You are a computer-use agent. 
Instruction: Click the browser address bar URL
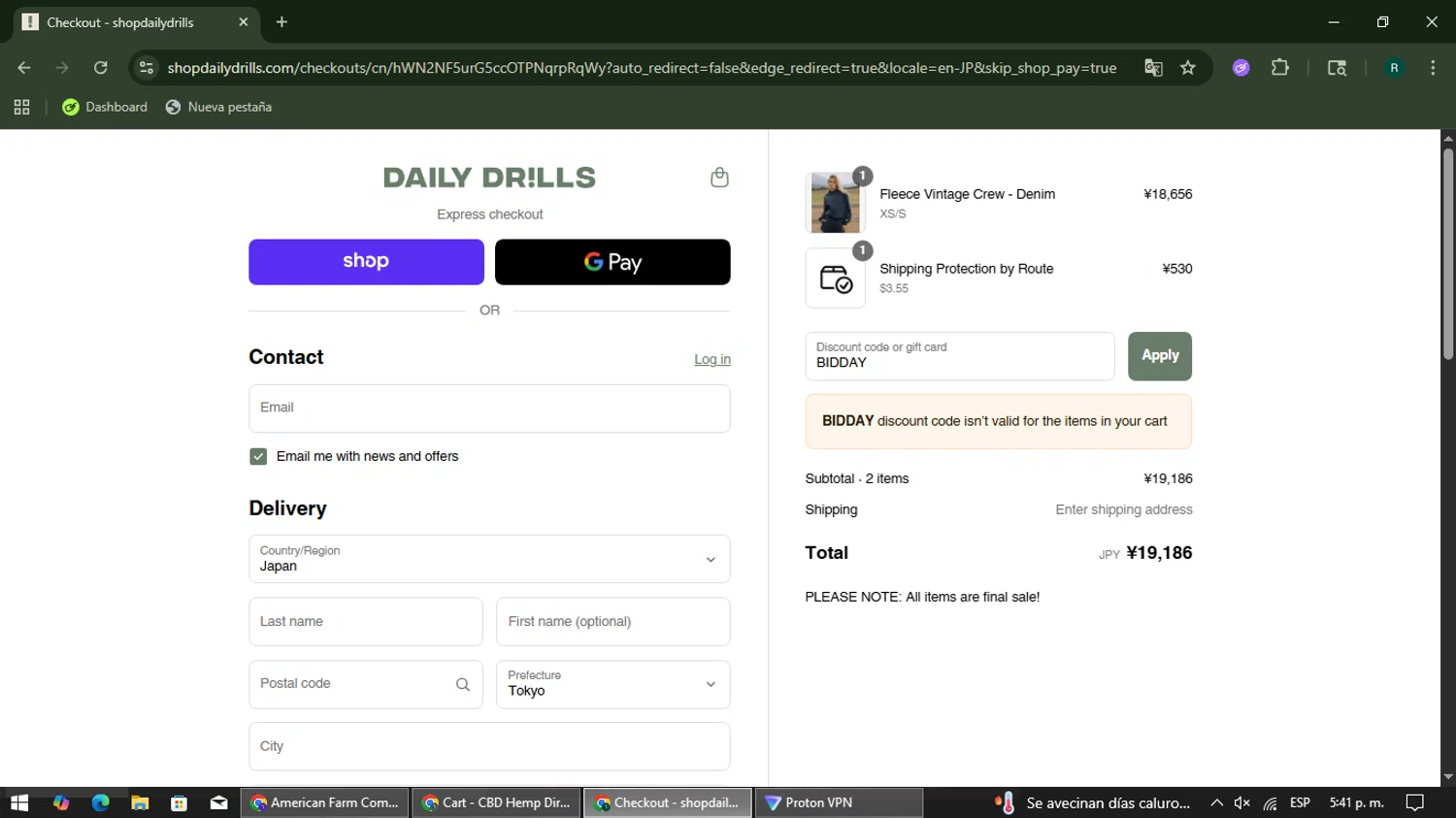pos(642,68)
